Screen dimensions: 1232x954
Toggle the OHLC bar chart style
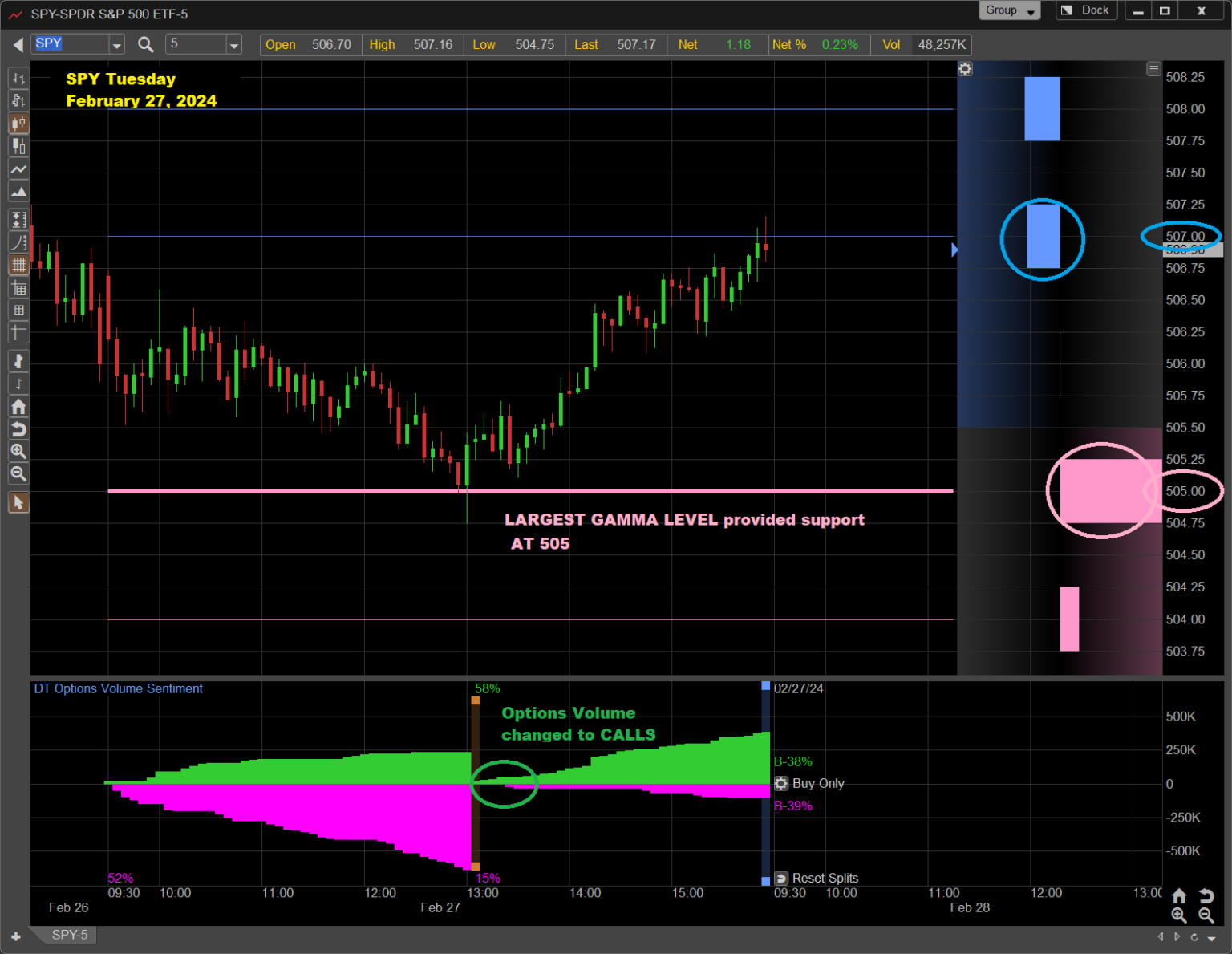pyautogui.click(x=18, y=78)
